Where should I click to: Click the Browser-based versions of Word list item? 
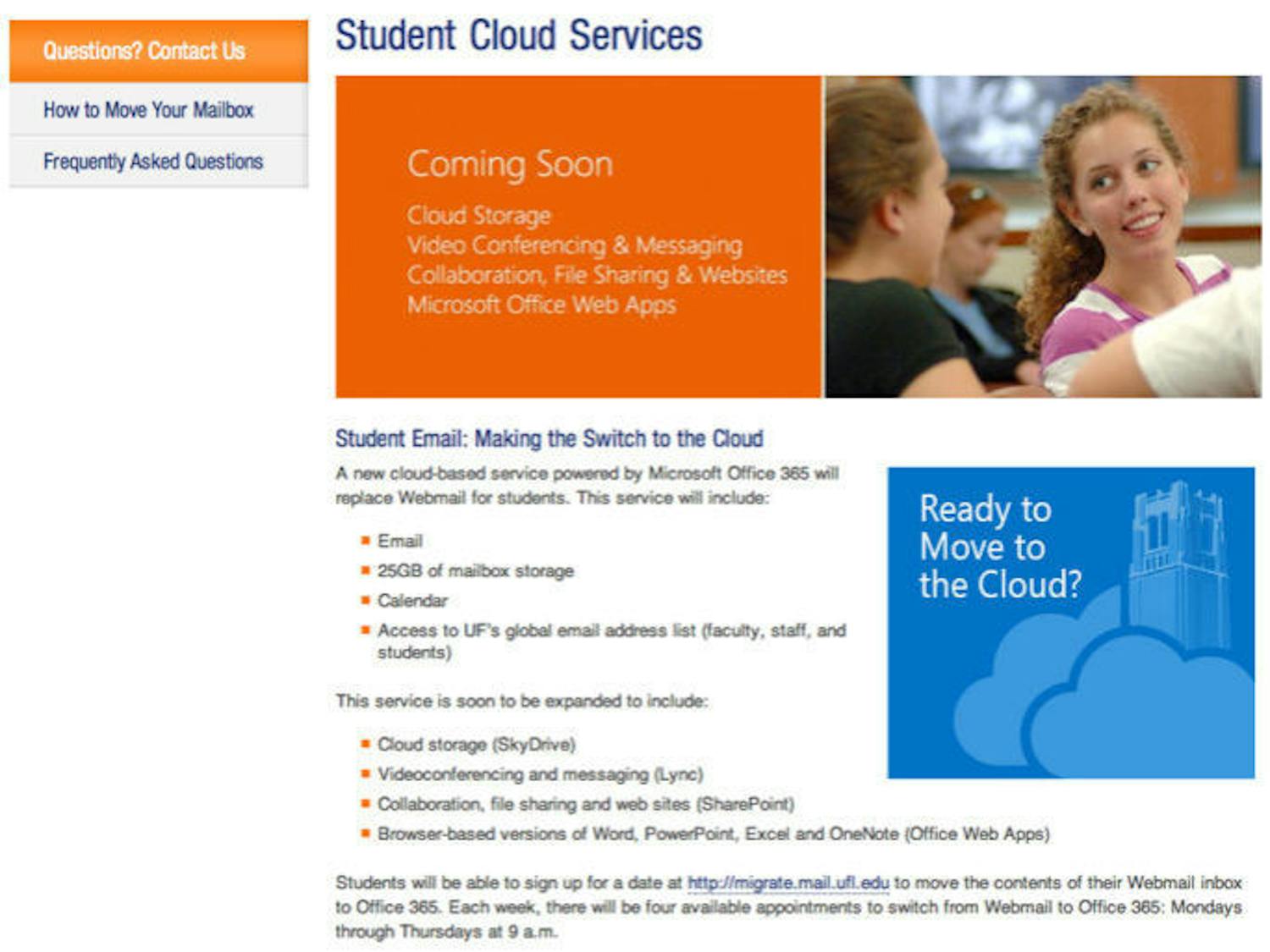(x=713, y=834)
